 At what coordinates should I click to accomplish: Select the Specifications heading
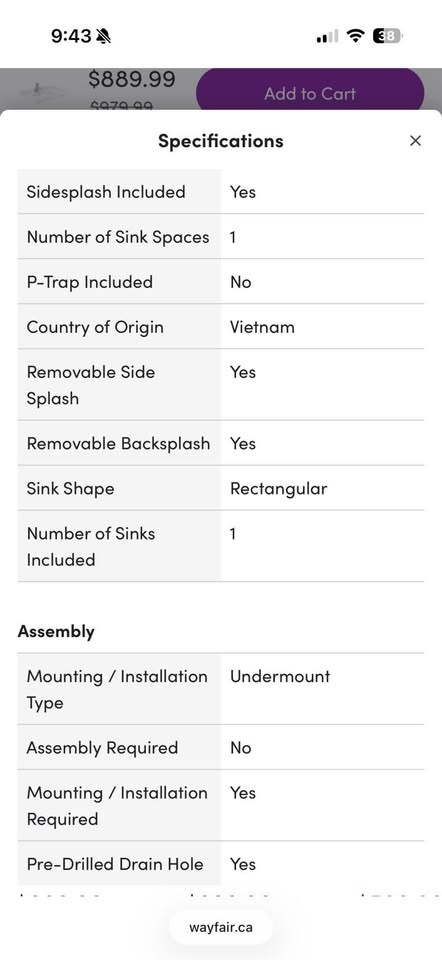click(x=220, y=141)
